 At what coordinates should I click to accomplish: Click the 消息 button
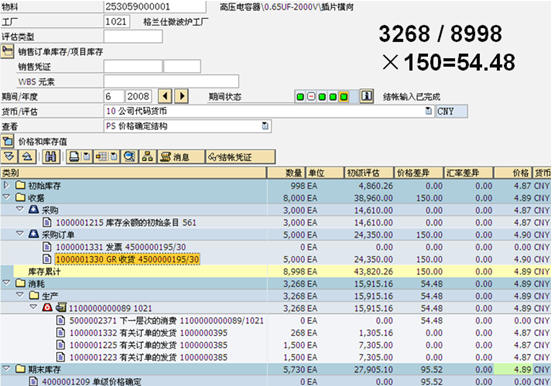coord(181,157)
